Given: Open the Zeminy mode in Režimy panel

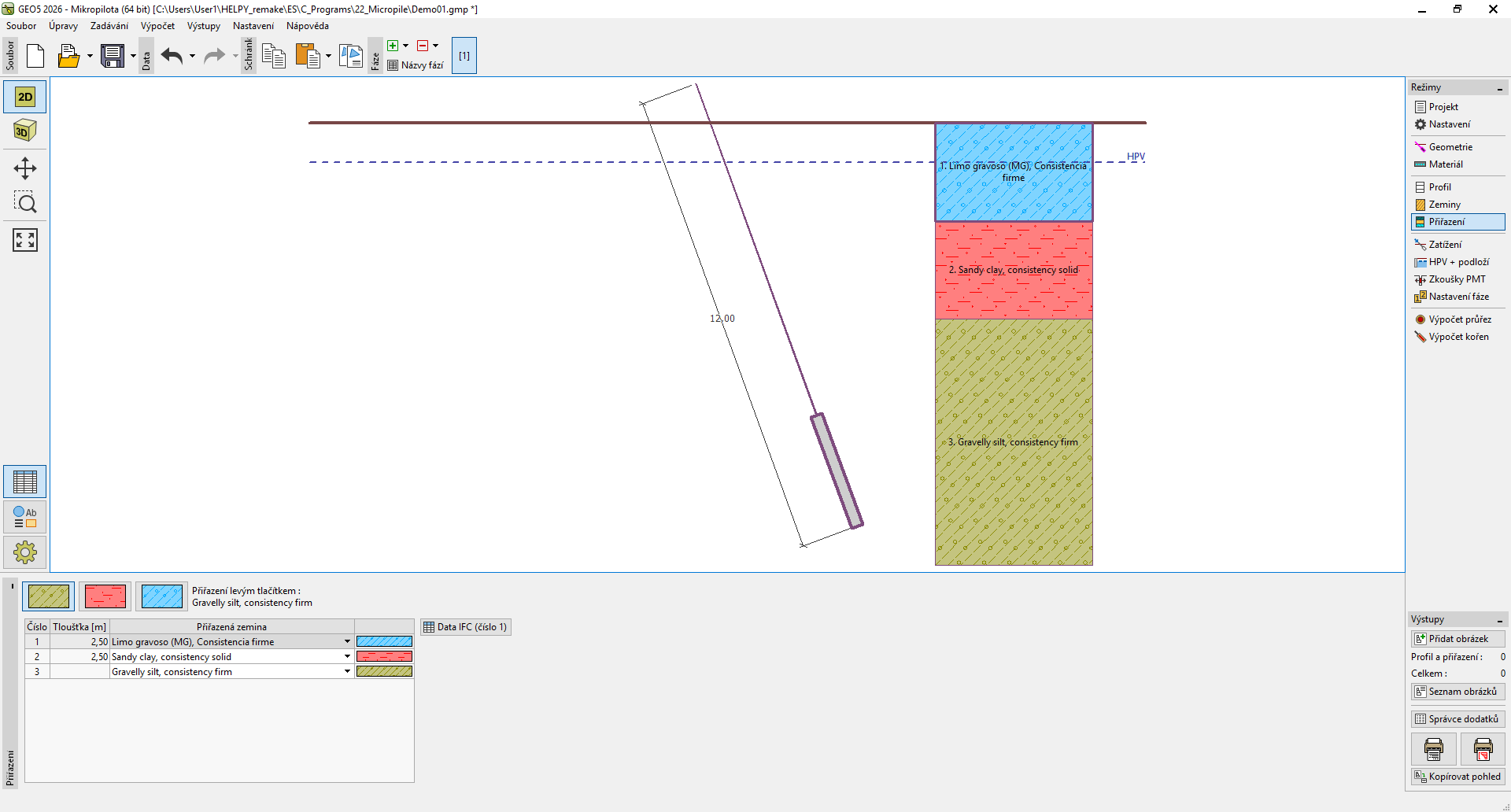Looking at the screenshot, I should click(x=1444, y=205).
